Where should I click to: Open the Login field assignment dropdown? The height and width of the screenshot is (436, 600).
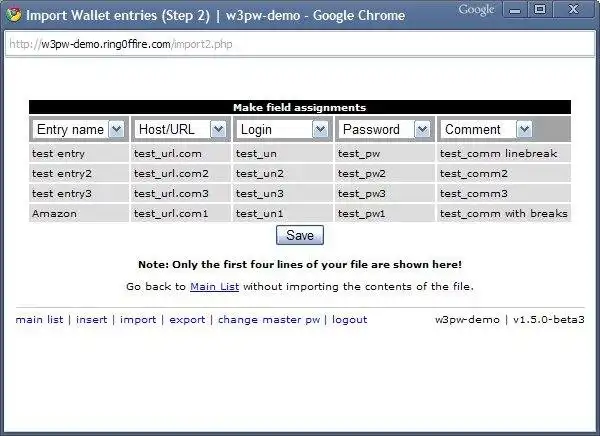pos(283,129)
